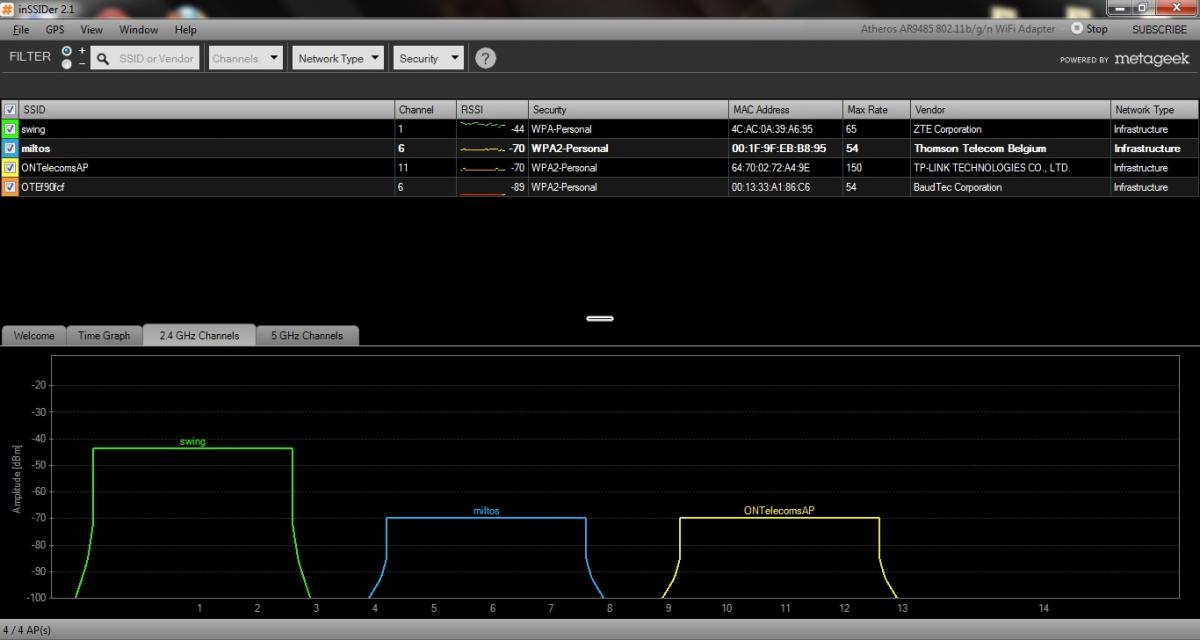
Task: Click the max rate value 150
Action: coord(854,168)
